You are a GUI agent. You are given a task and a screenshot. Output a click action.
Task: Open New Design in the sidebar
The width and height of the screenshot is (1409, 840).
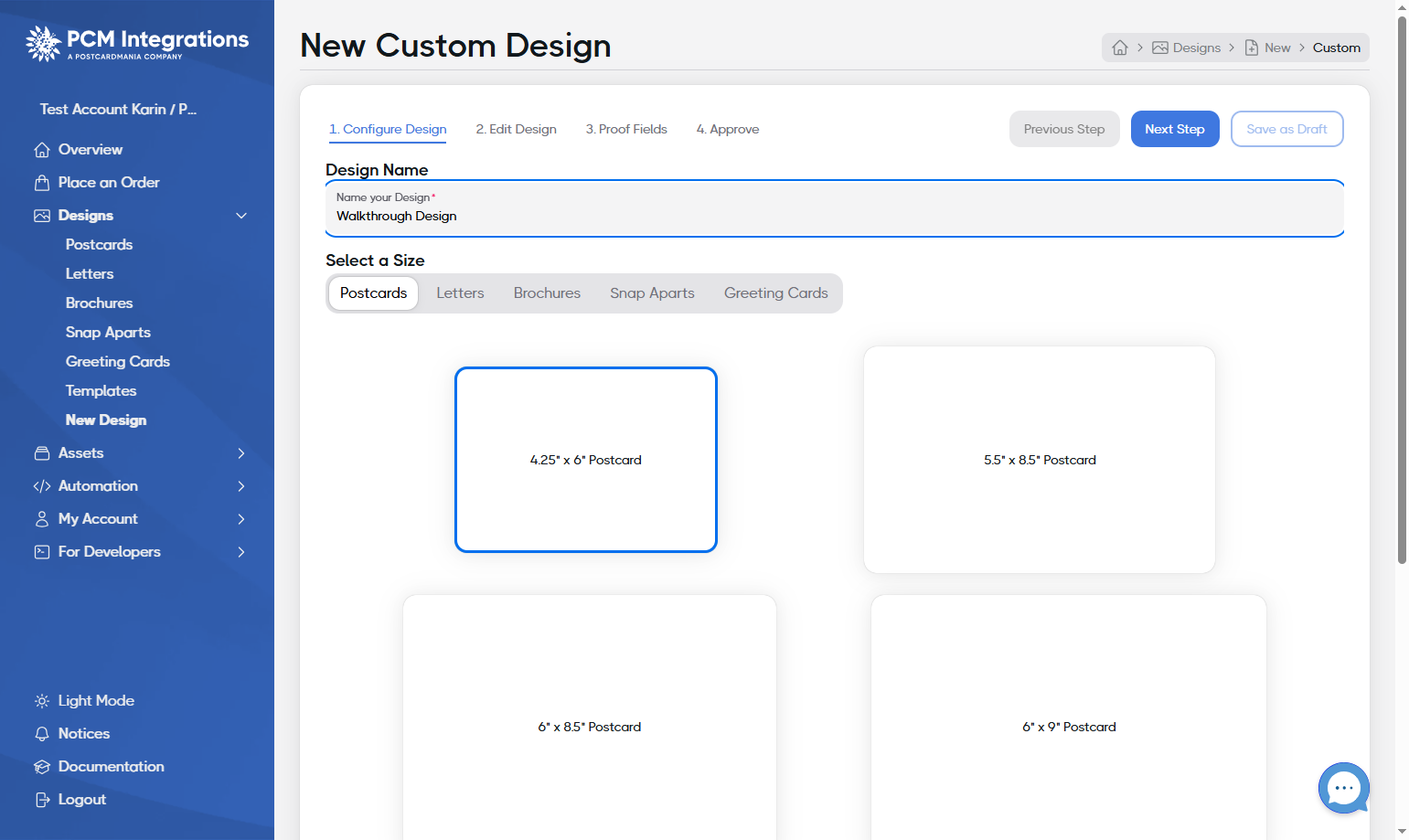(x=106, y=420)
